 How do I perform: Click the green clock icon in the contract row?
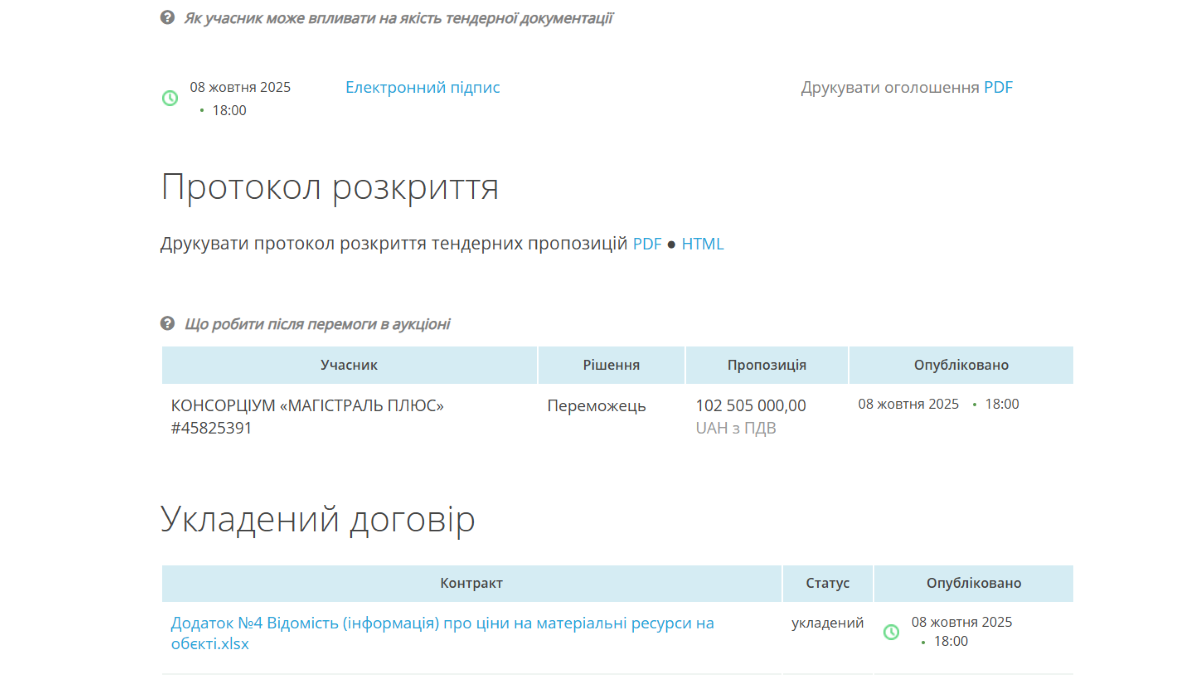[x=891, y=632]
